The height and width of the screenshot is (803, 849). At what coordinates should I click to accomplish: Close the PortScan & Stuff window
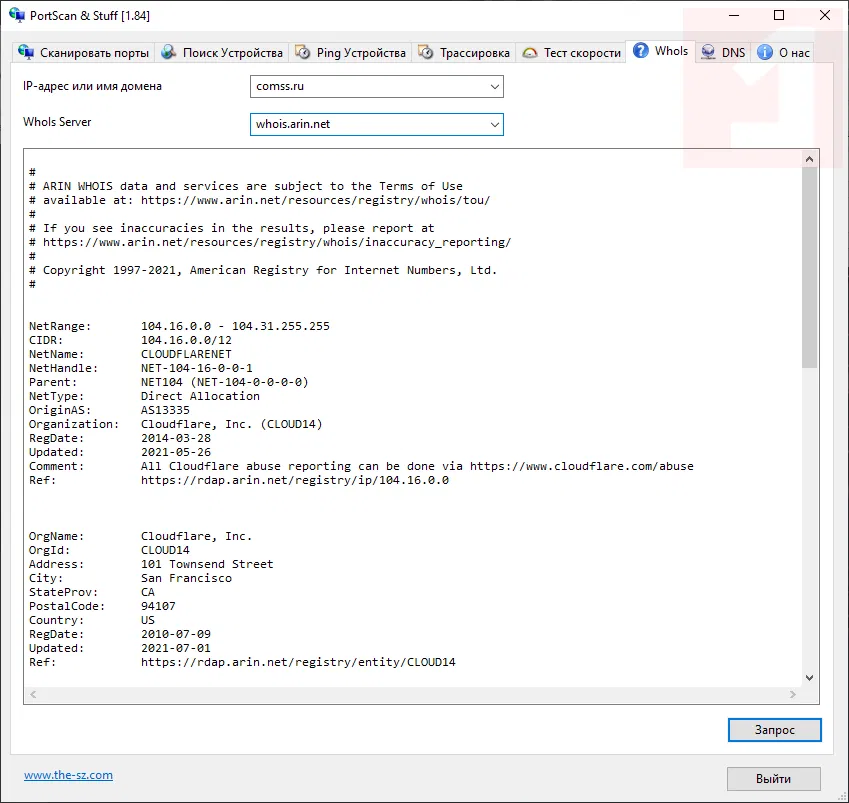(825, 15)
